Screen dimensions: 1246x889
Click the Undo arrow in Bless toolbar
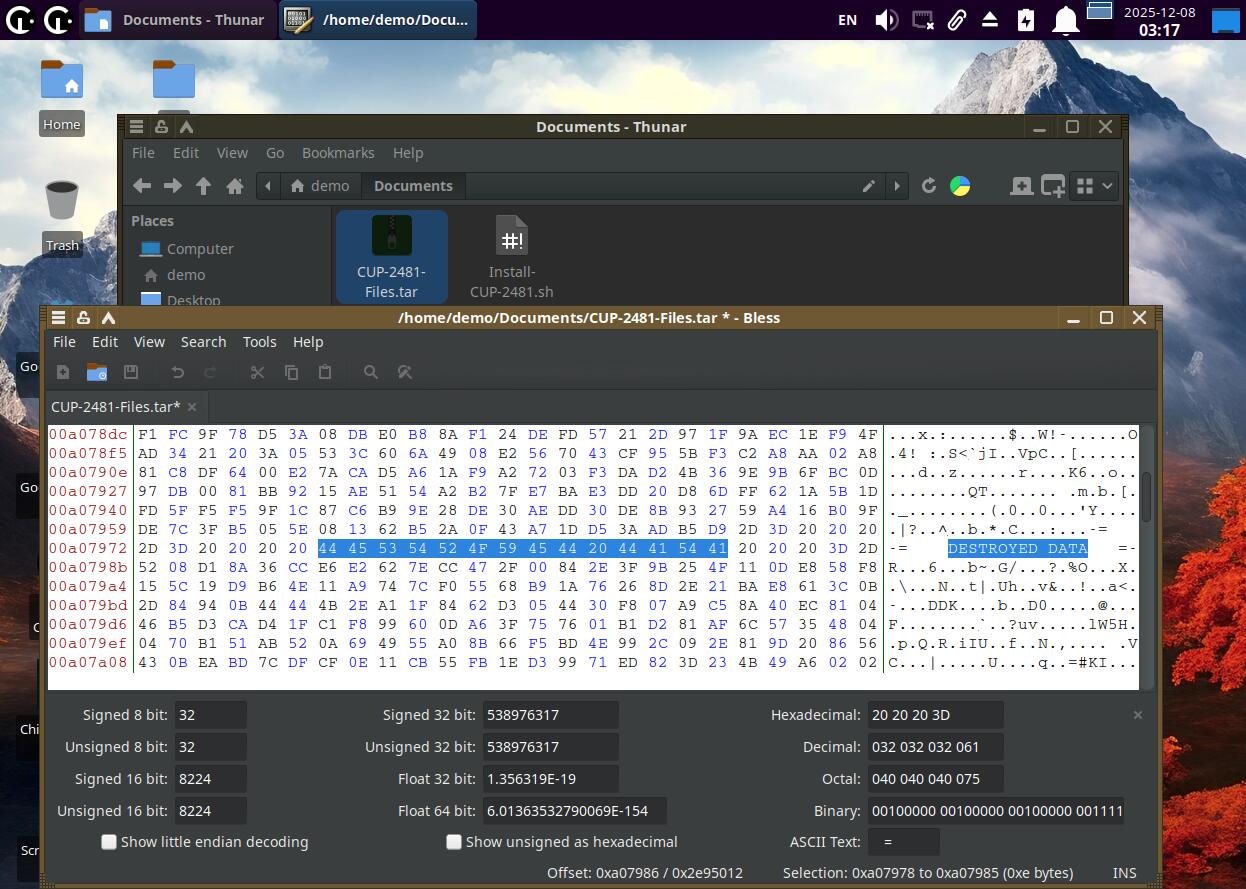(x=177, y=372)
